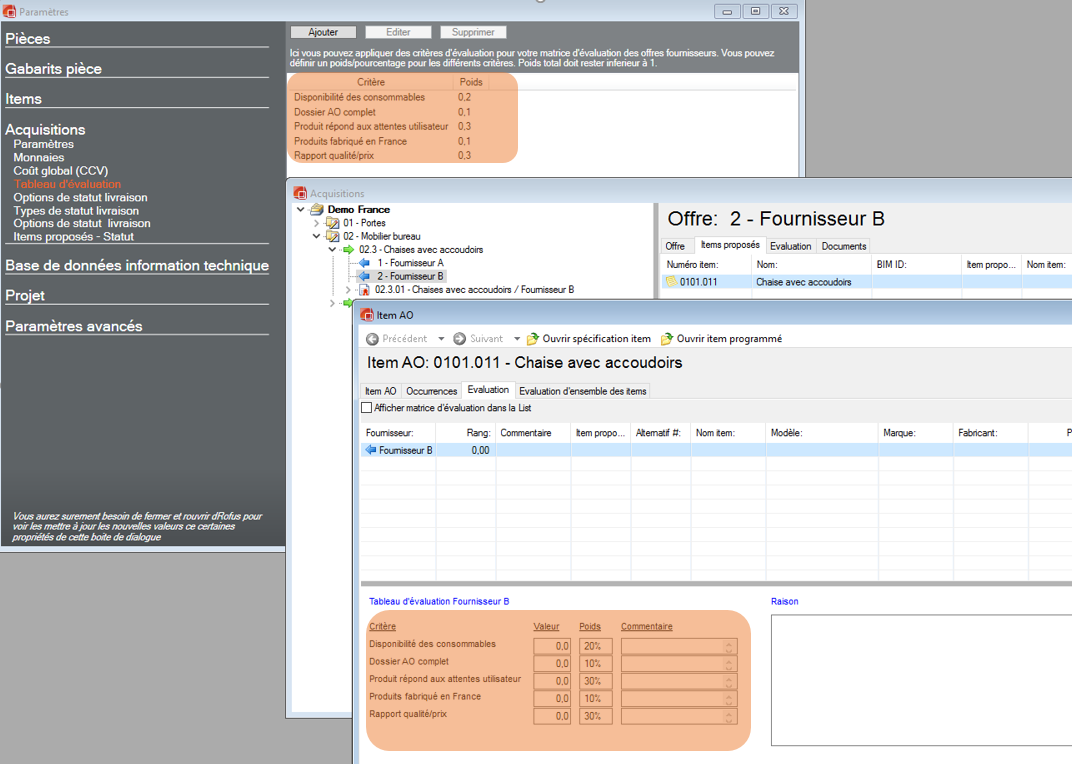Select 1 - Fournisseur A blue arrow item
This screenshot has width=1072, height=764.
pos(365,263)
